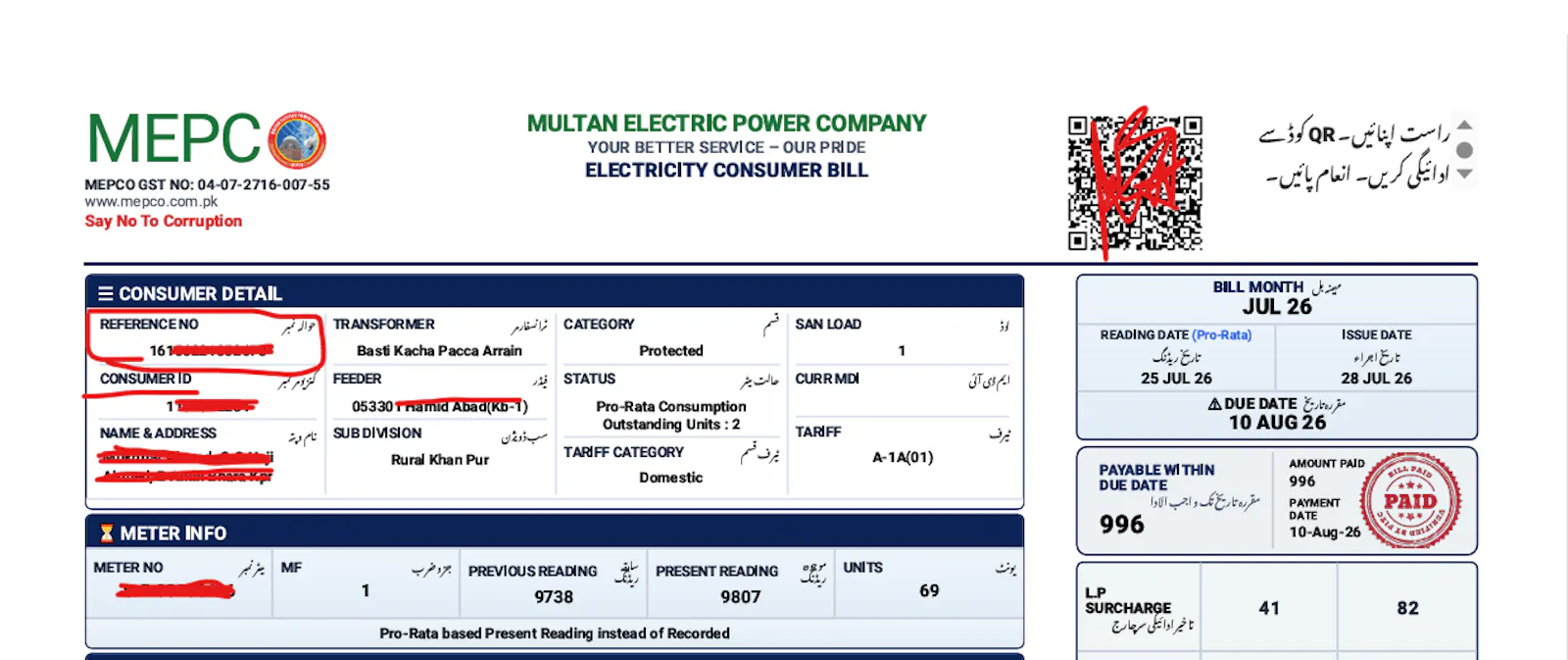
Task: Click the MEPCO round logo emblem
Action: [x=297, y=140]
